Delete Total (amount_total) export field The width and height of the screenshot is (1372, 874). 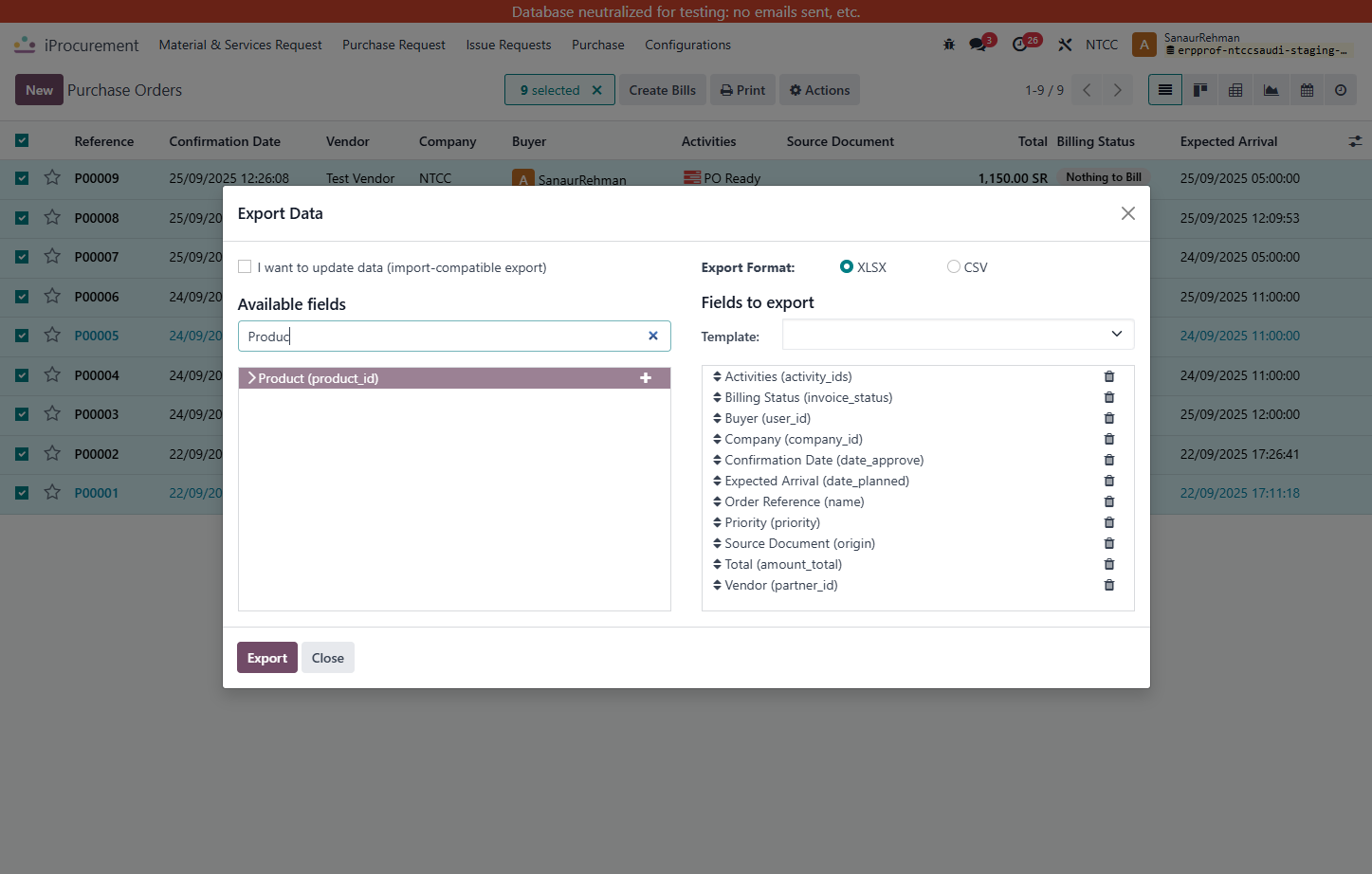tap(1109, 564)
